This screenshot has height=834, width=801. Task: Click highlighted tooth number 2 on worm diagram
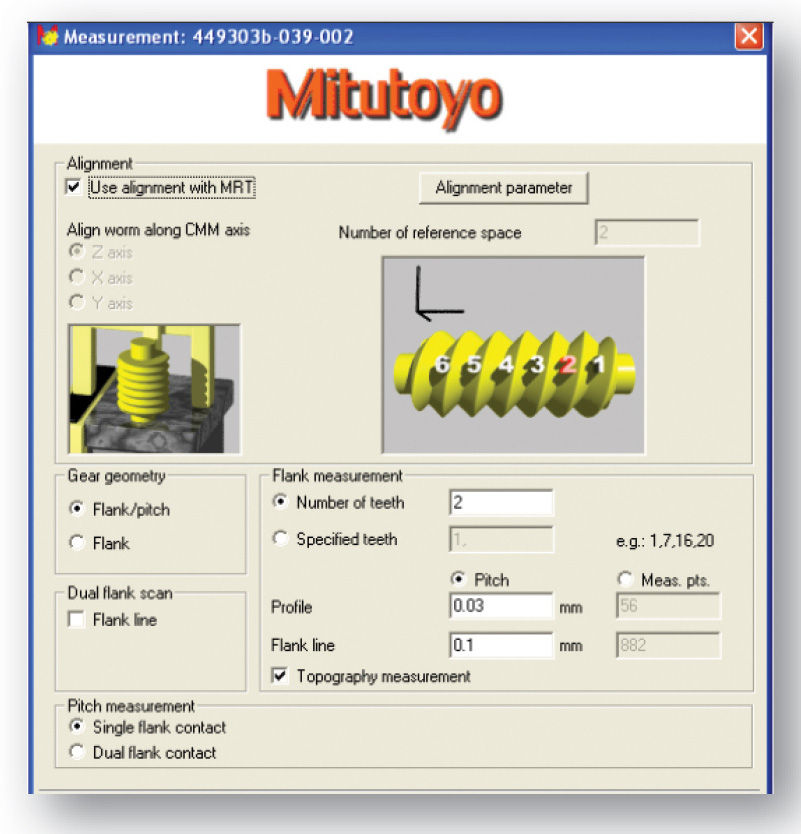pyautogui.click(x=569, y=365)
